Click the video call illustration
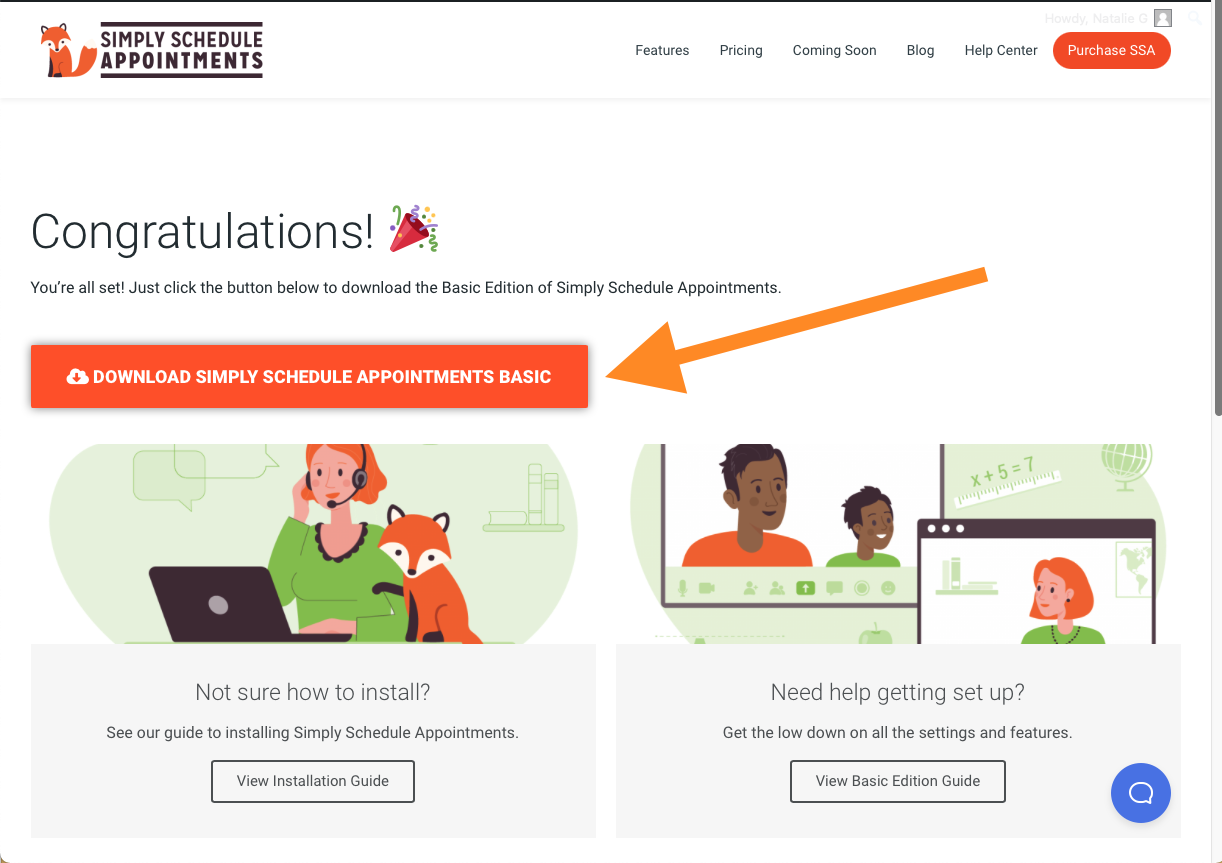Image resolution: width=1222 pixels, height=863 pixels. (898, 543)
